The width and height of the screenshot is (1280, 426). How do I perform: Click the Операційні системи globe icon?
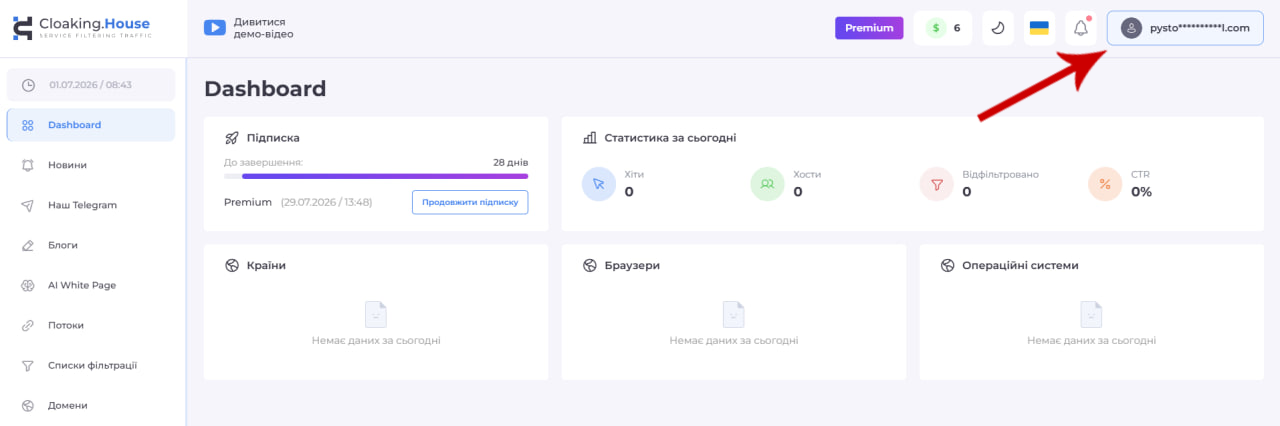[947, 266]
